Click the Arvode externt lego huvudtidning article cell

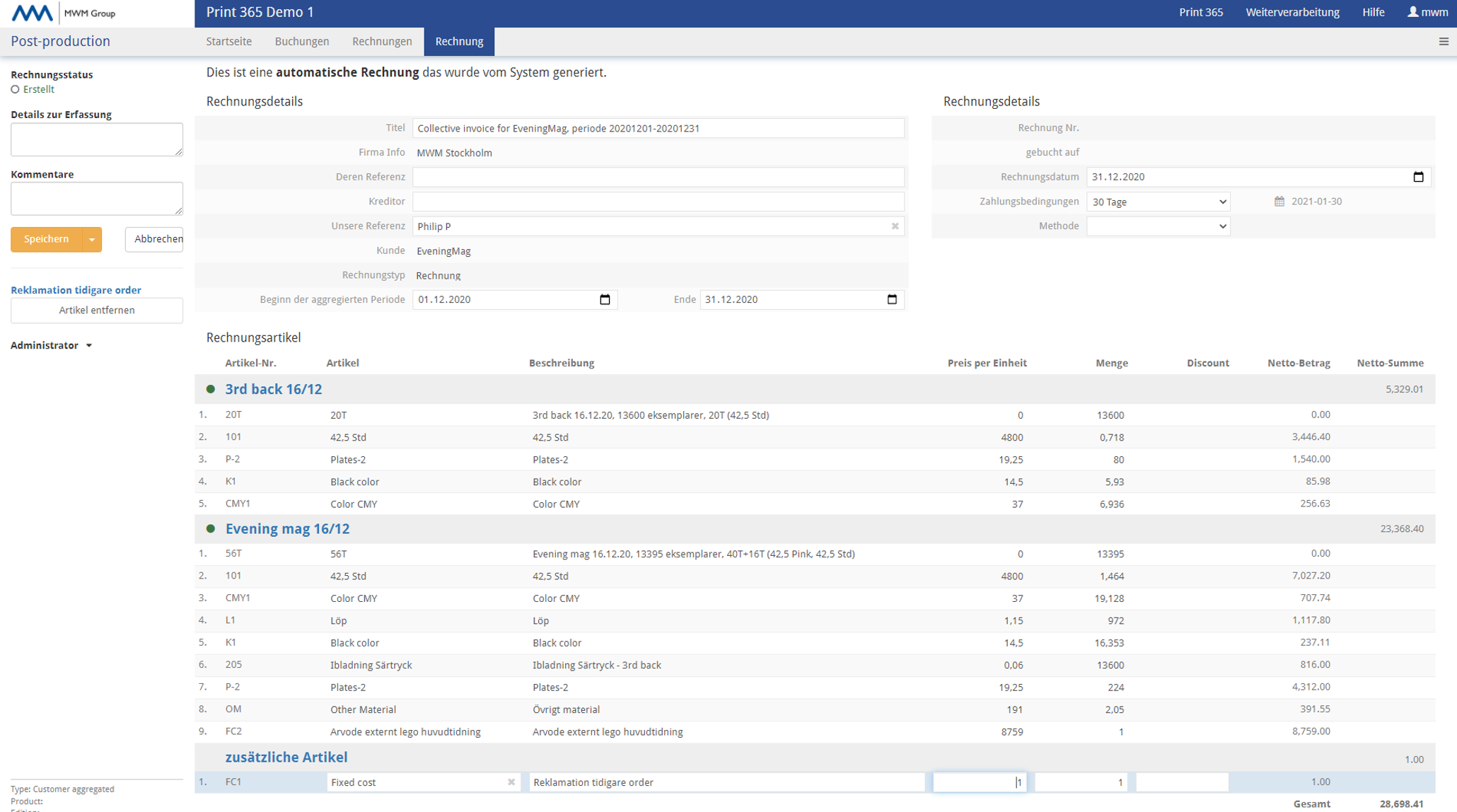coord(405,732)
